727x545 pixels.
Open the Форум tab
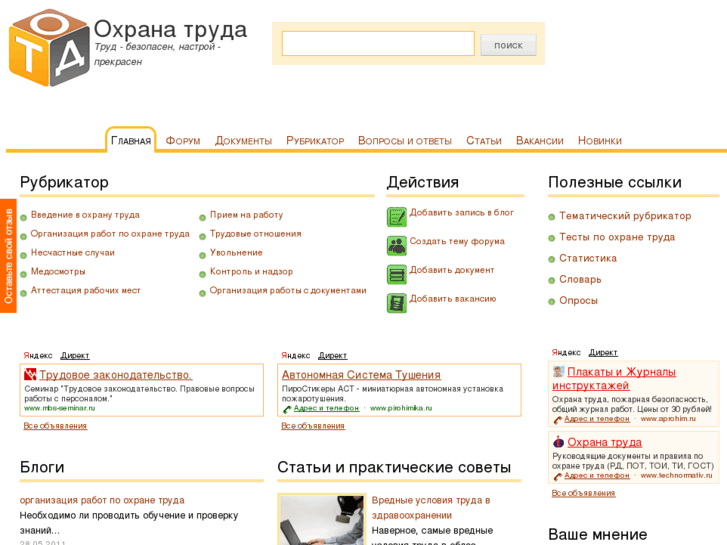183,141
